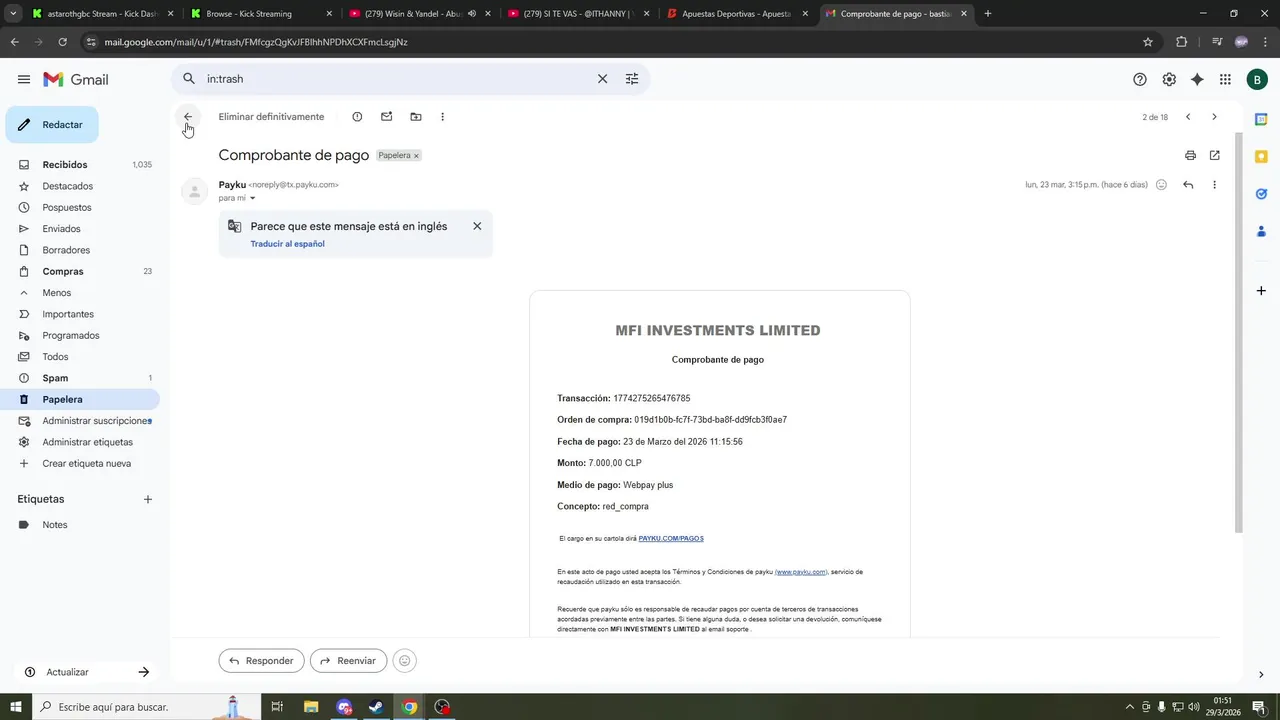Open Contacts side panel
This screenshot has width=1280, height=720.
point(1261,231)
